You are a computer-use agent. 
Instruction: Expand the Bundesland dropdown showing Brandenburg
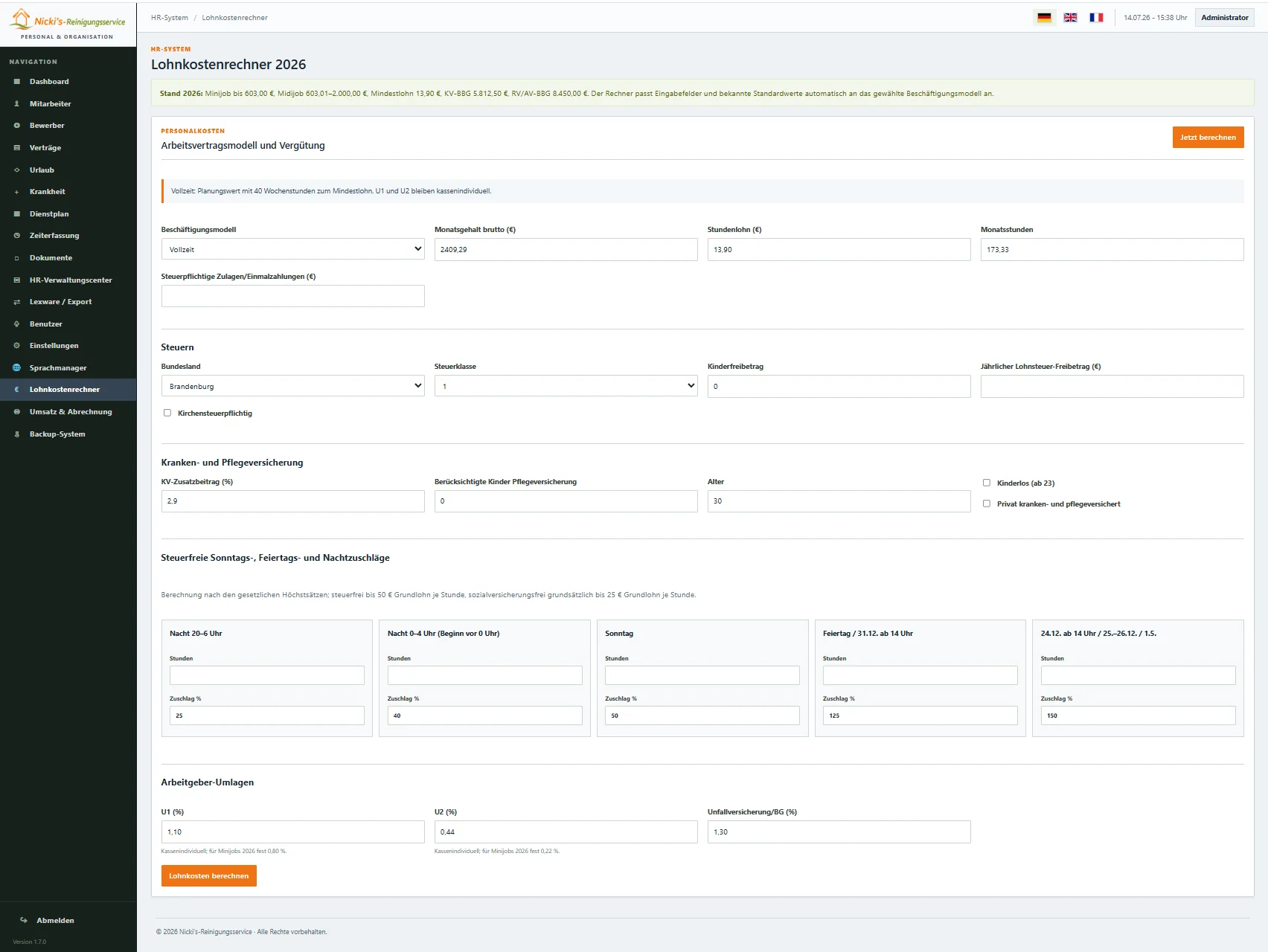click(x=292, y=386)
